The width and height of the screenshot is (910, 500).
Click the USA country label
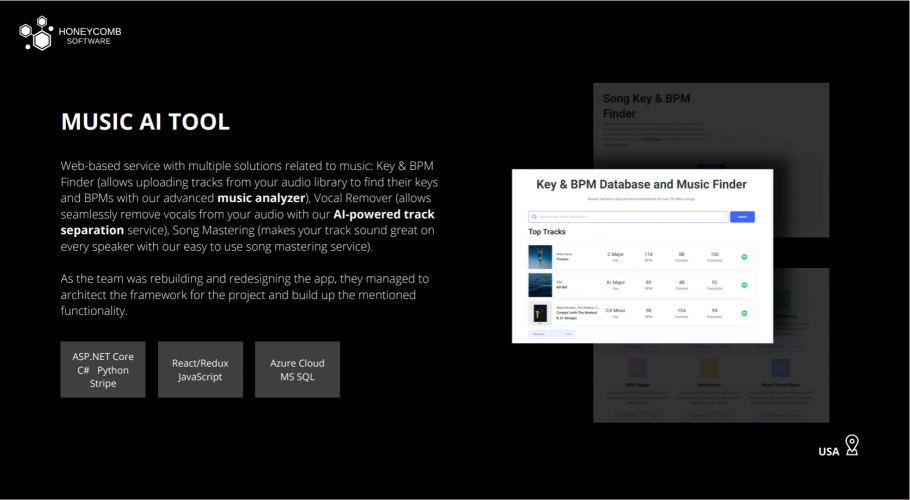click(829, 451)
